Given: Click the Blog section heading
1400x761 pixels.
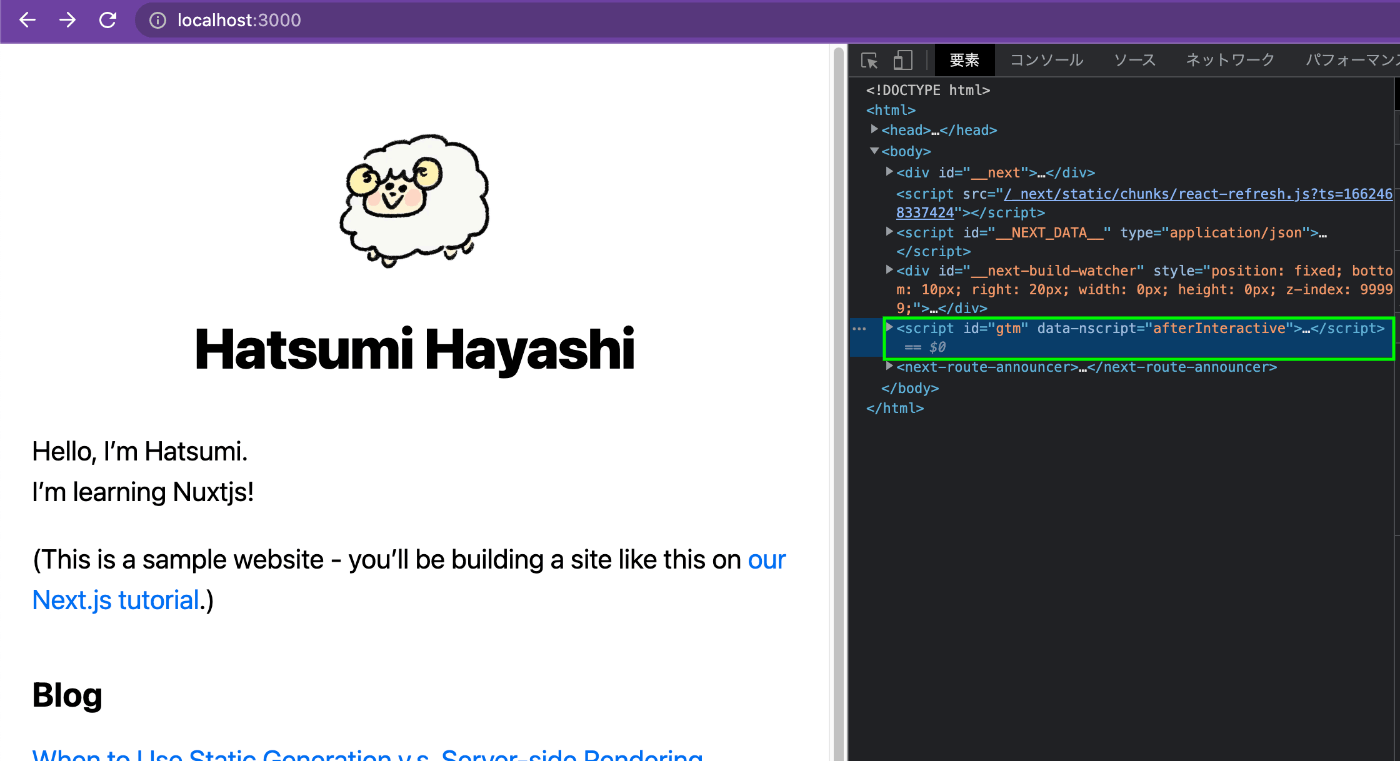Looking at the screenshot, I should [x=67, y=695].
